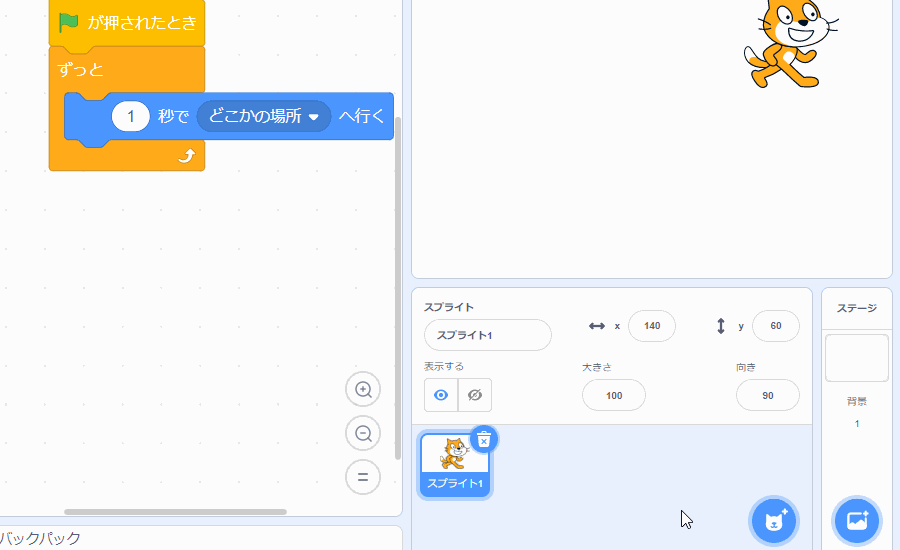This screenshot has height=550, width=900.
Task: Open the どこかの場所 dropdown in glide block
Action: [x=263, y=116]
